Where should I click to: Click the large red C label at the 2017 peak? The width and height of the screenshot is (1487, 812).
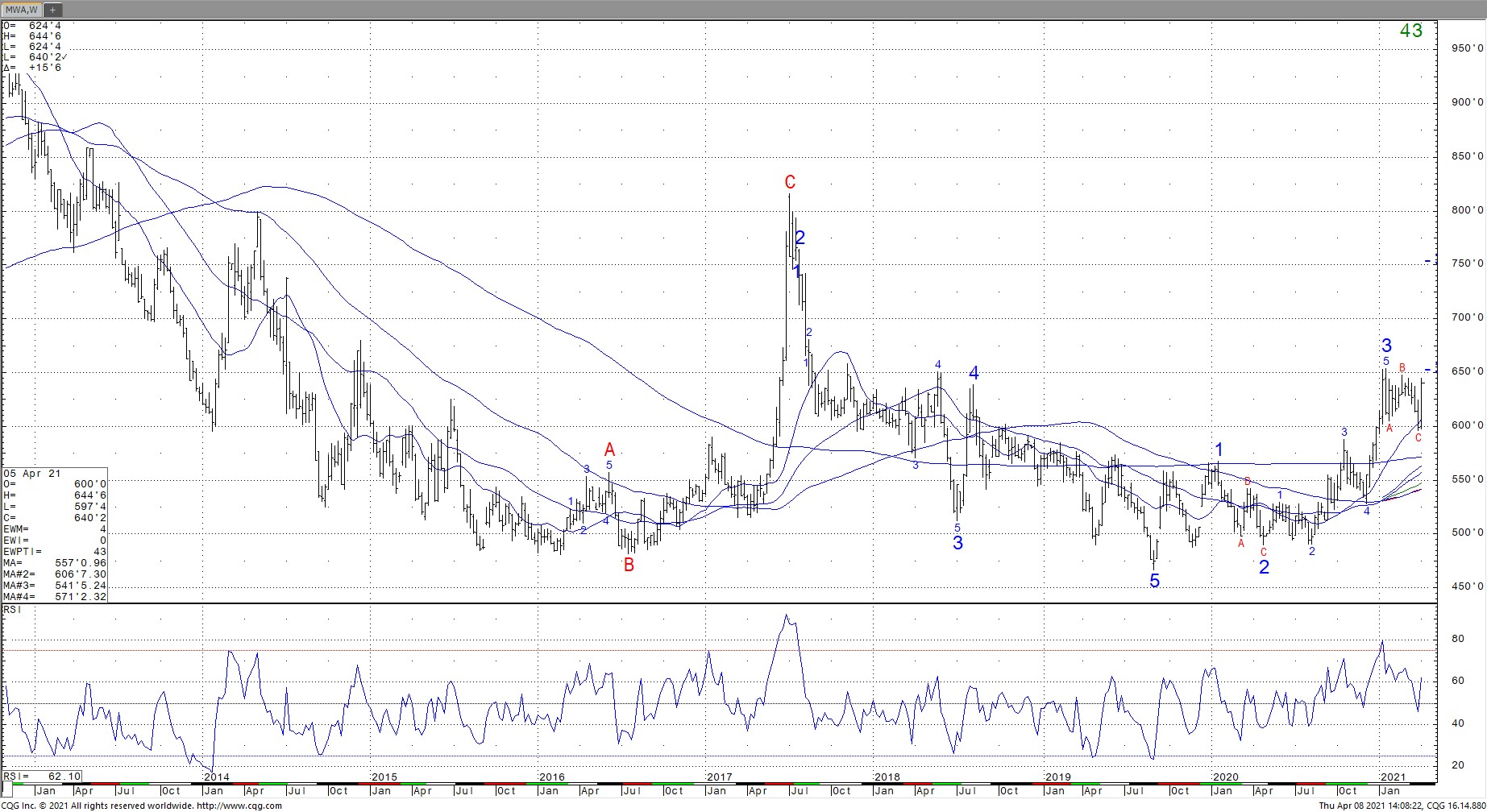tap(790, 183)
